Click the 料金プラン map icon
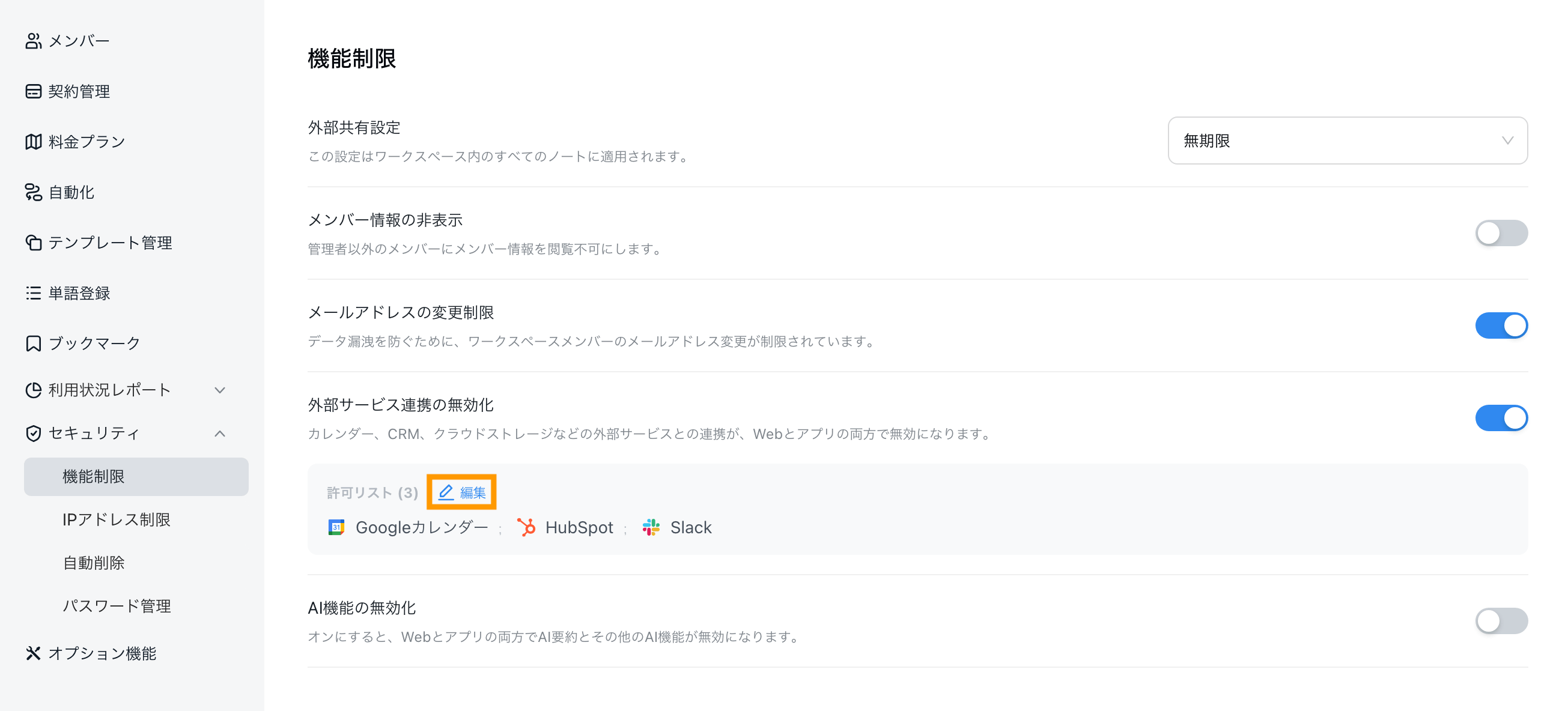The height and width of the screenshot is (711, 1568). point(34,142)
